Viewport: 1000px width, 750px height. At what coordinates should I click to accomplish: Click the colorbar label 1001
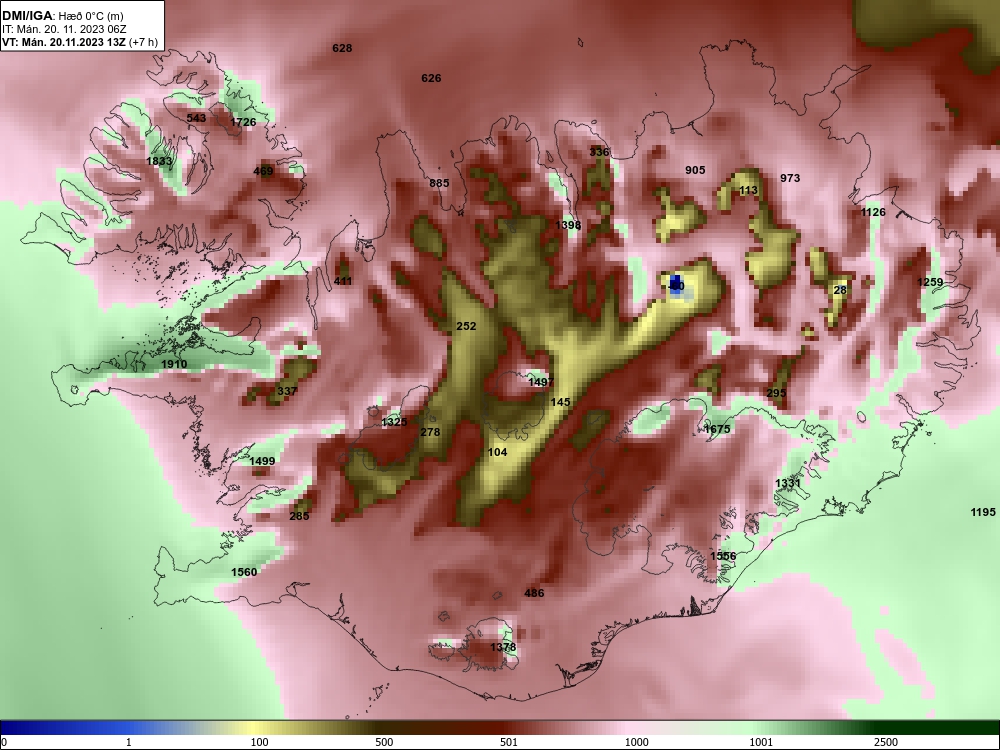761,742
